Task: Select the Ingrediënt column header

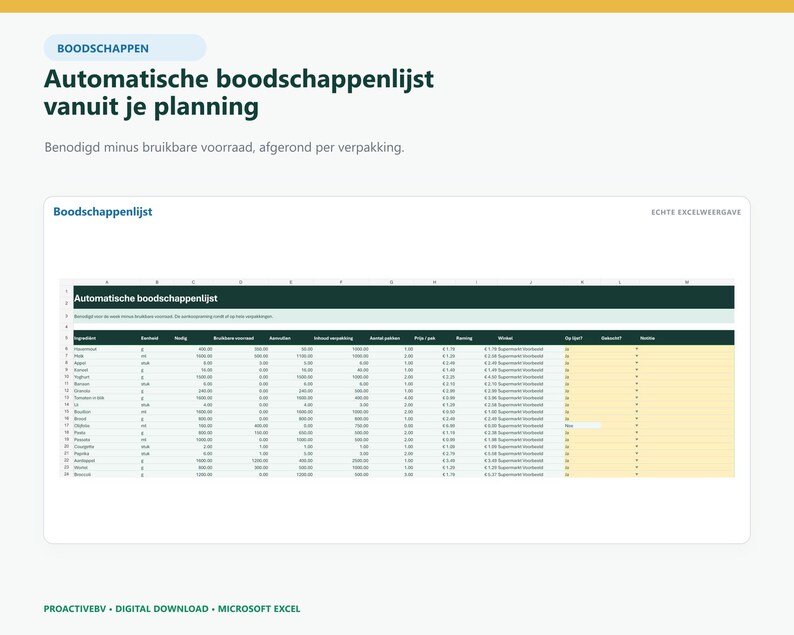Action: (106, 338)
